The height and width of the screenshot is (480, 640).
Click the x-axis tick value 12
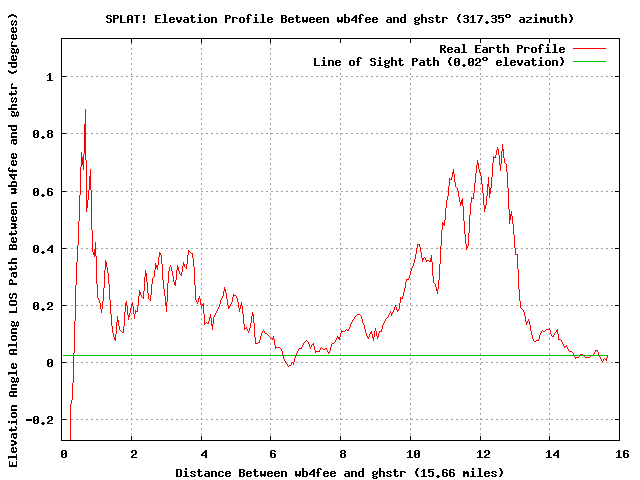[483, 454]
